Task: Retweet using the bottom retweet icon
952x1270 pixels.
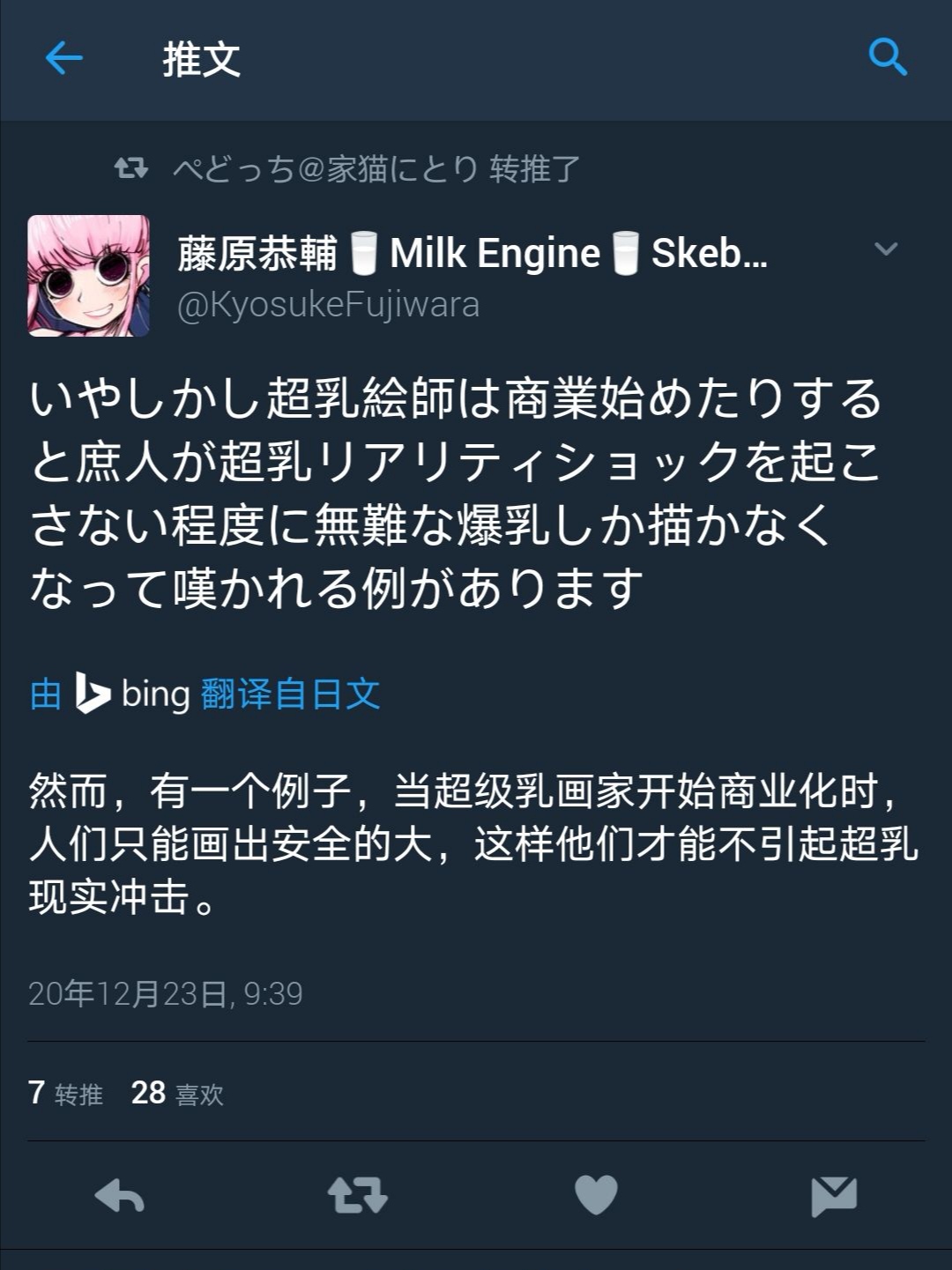Action: pyautogui.click(x=357, y=1196)
